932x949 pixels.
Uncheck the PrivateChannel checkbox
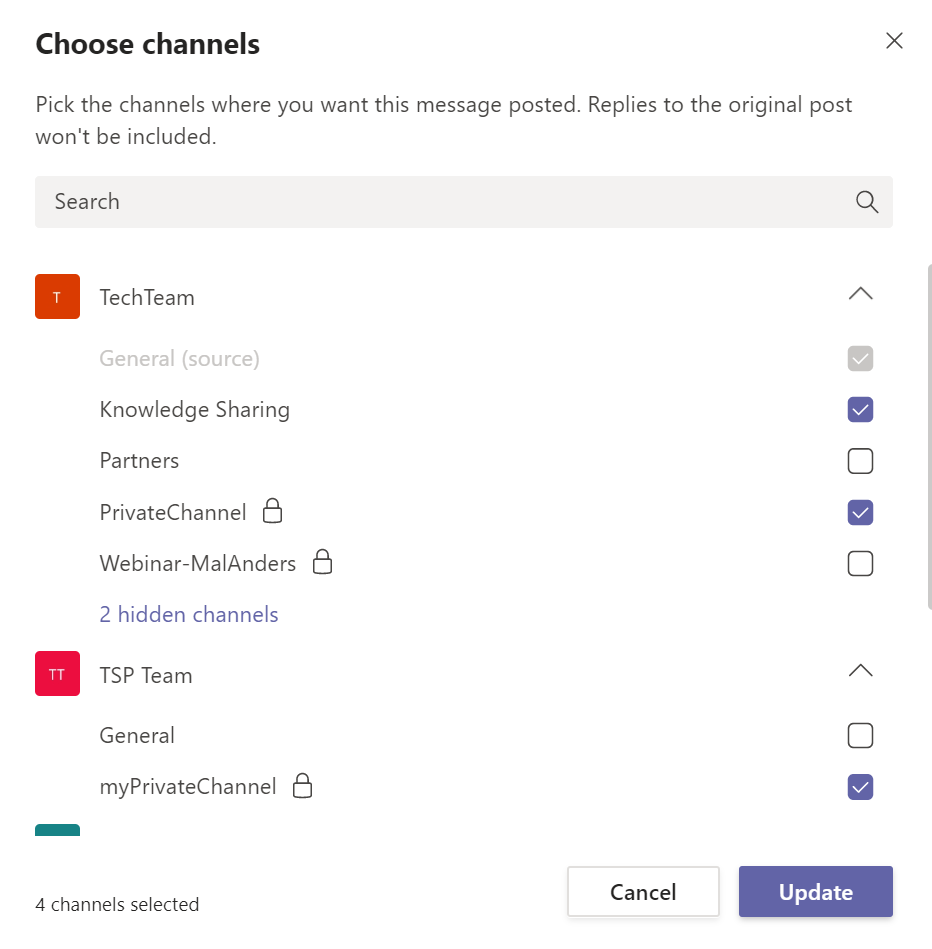tap(860, 512)
